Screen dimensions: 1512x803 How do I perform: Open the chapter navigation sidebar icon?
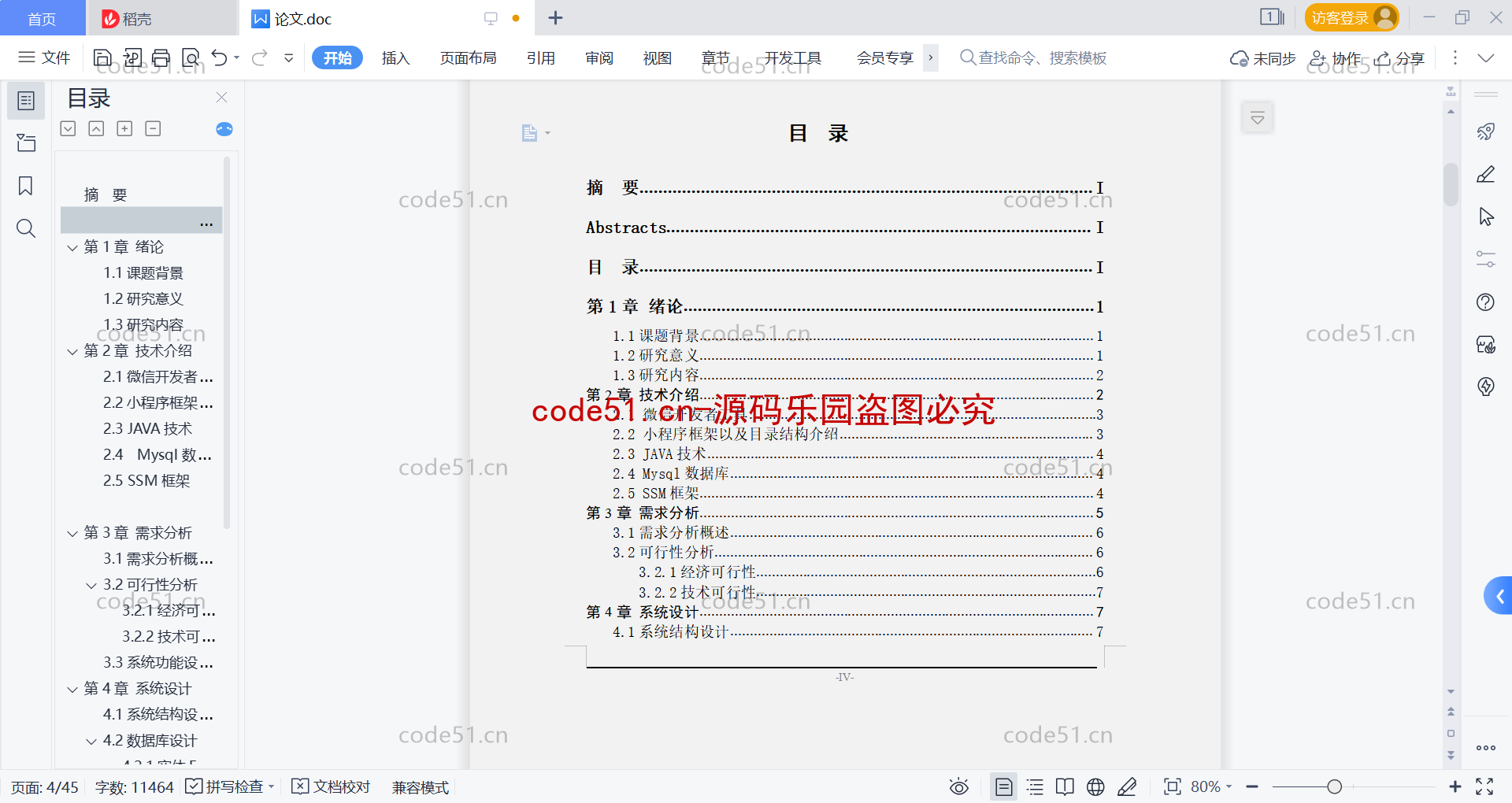point(26,142)
